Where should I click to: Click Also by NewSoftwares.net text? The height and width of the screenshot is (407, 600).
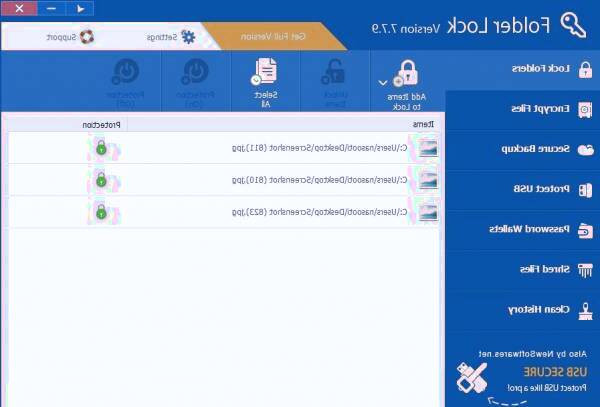[x=533, y=354]
